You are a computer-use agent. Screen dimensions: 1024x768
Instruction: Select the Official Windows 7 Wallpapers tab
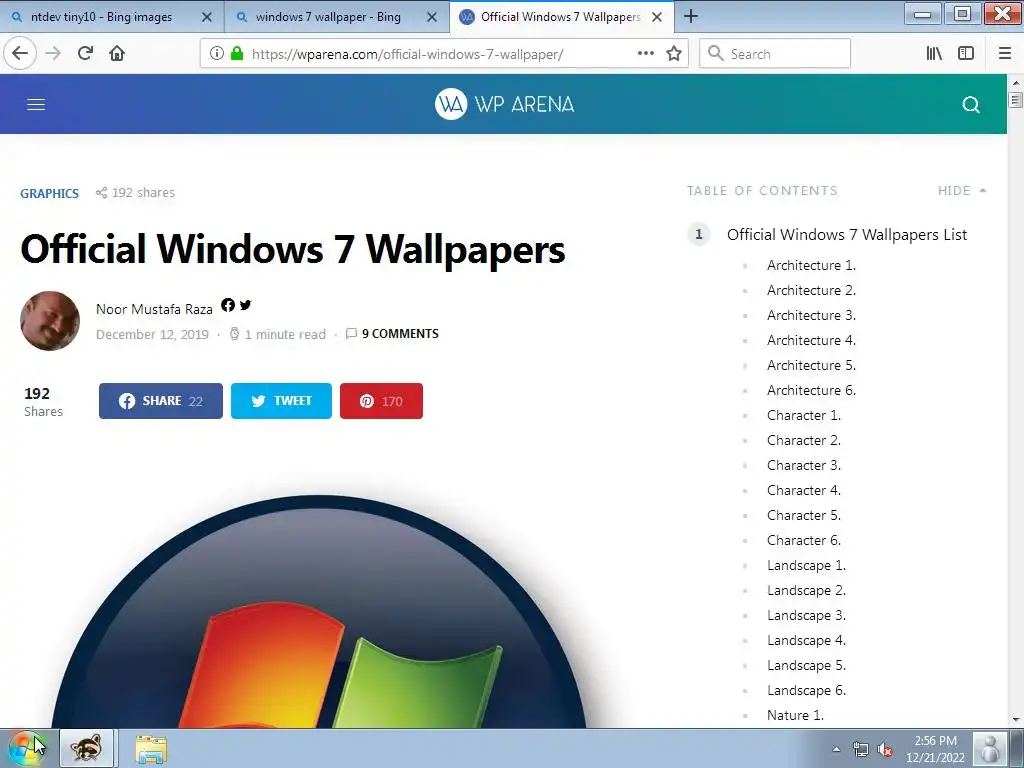560,17
